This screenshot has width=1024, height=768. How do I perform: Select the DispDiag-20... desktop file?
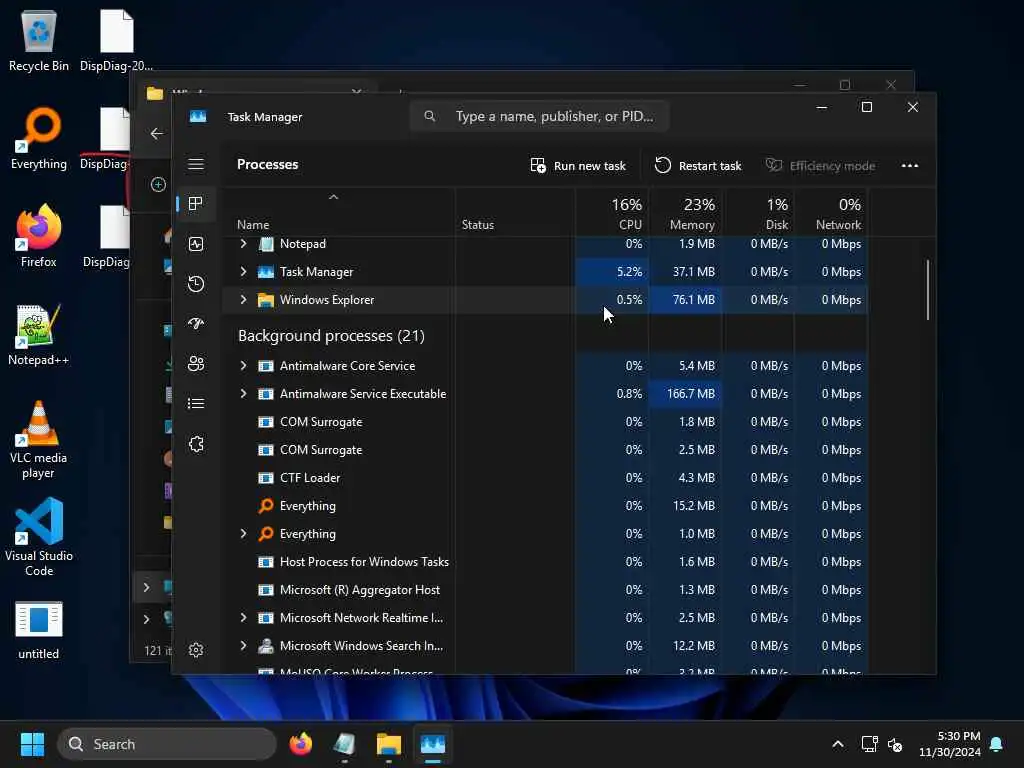pyautogui.click(x=116, y=41)
